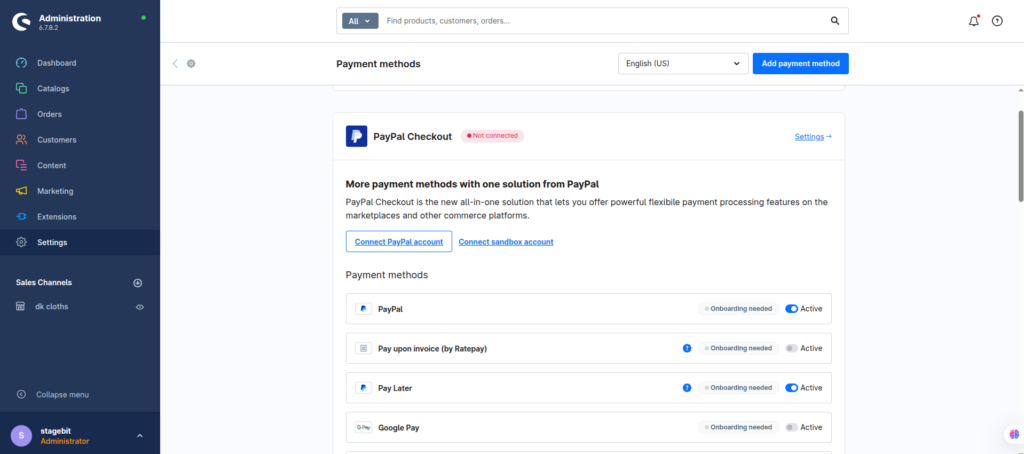Open the help question mark icon
This screenshot has width=1024, height=454.
[997, 21]
